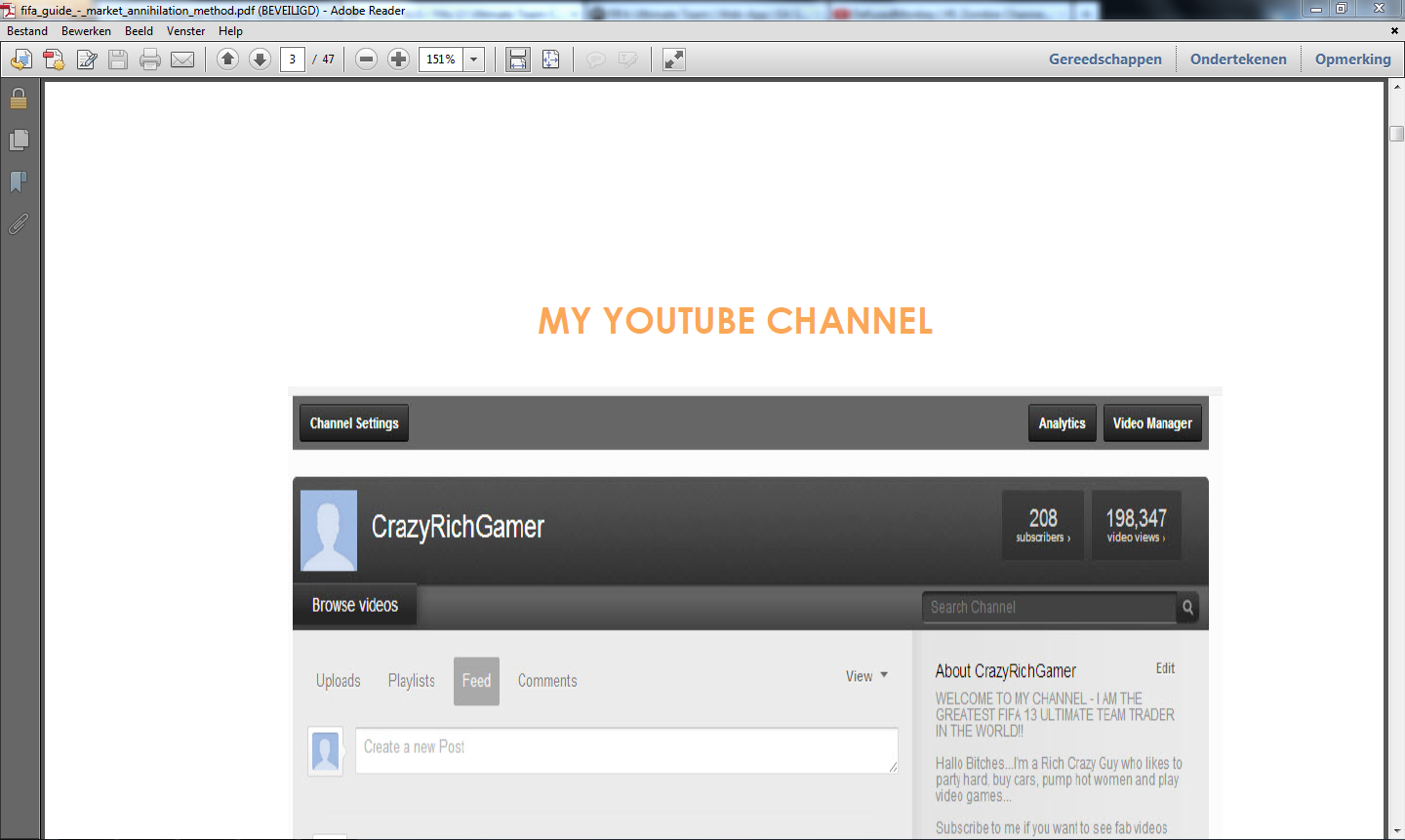Click the create PDF online icon
Screen dimensions: 1405x840
coord(54,60)
